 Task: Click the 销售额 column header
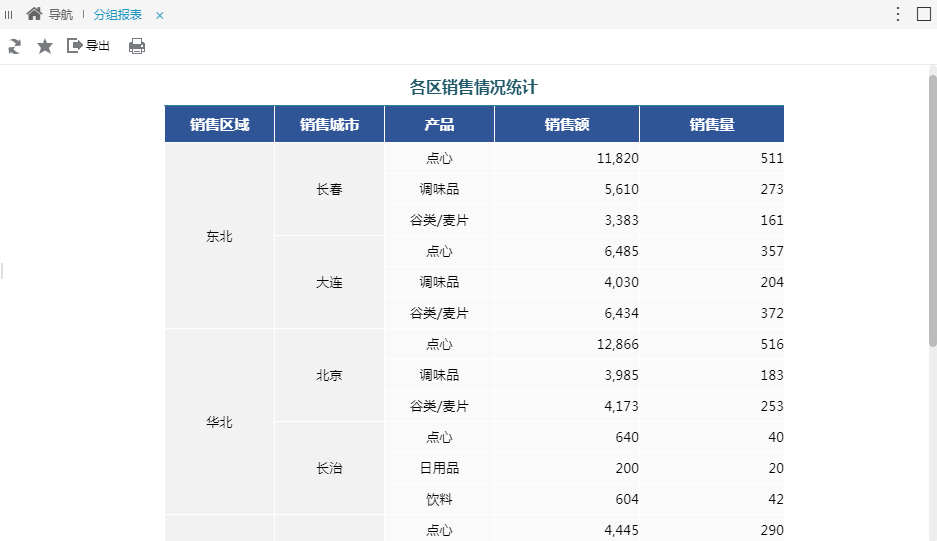click(x=567, y=124)
